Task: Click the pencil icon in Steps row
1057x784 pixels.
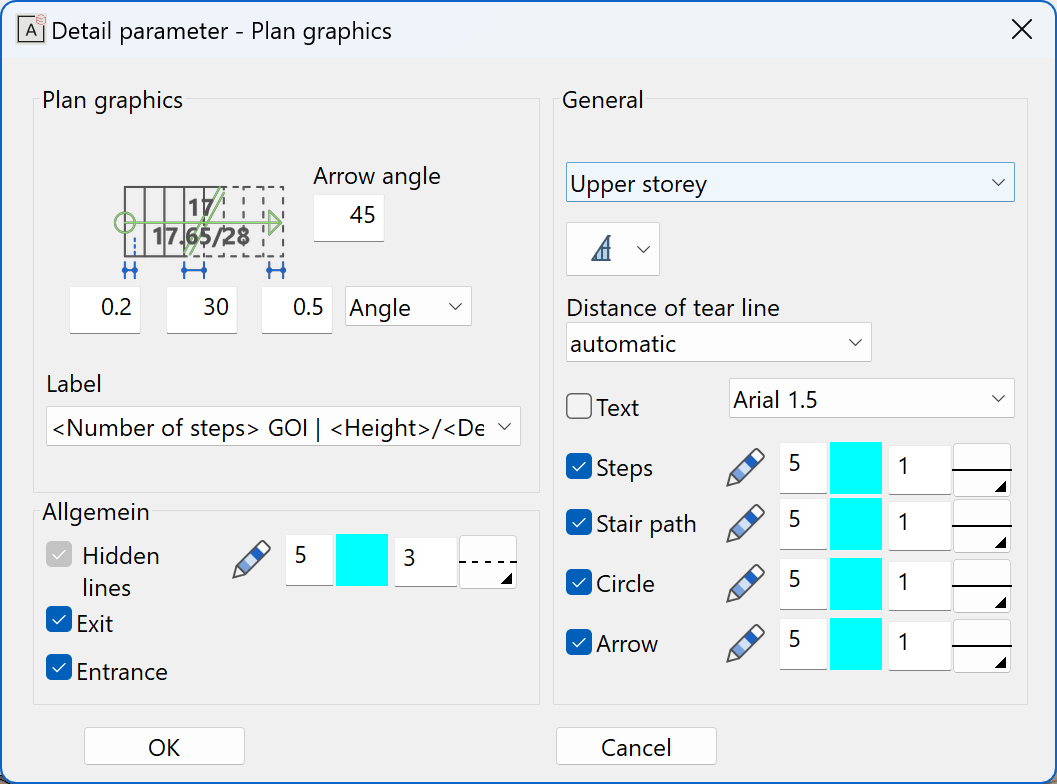Action: click(x=746, y=467)
